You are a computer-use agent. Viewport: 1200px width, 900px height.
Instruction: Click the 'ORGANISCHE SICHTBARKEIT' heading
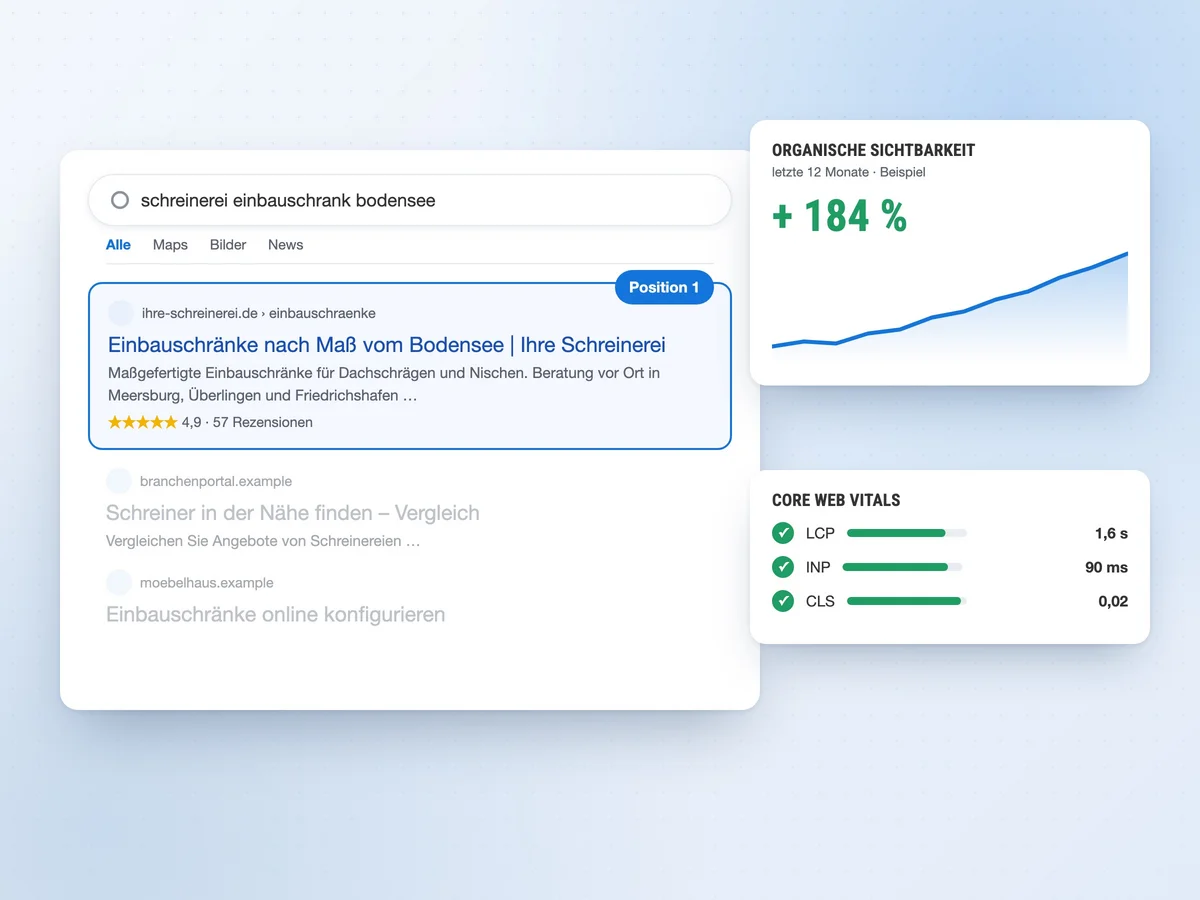click(x=873, y=150)
